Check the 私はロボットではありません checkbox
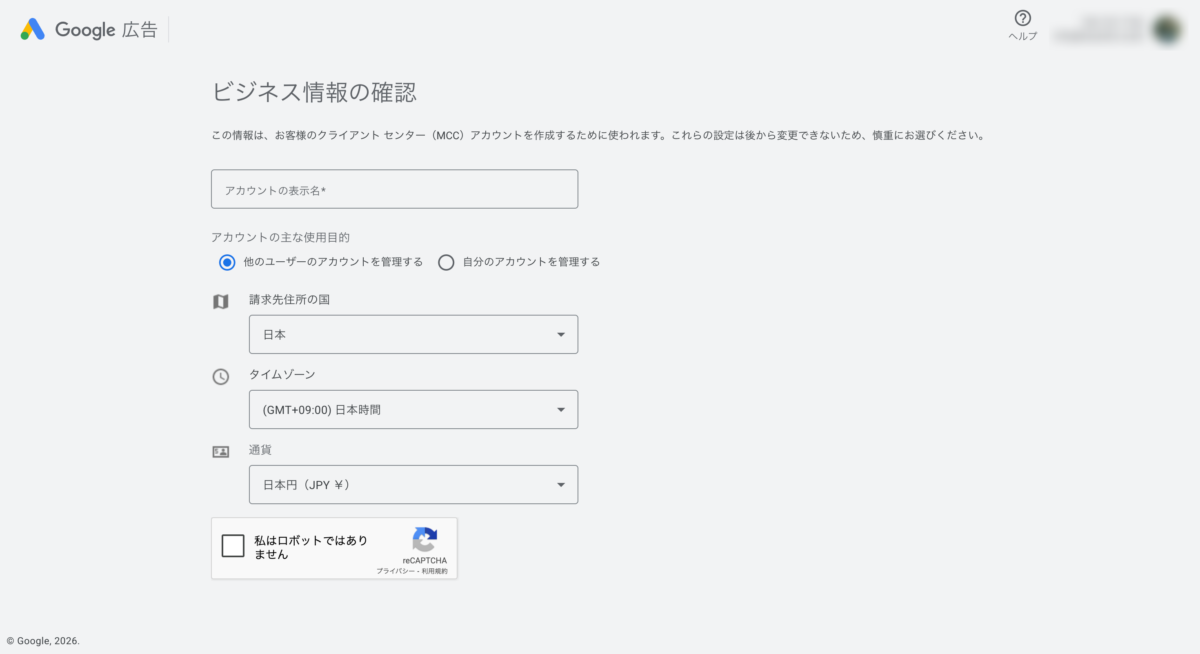Screen dimensions: 1200x654 [x=233, y=546]
